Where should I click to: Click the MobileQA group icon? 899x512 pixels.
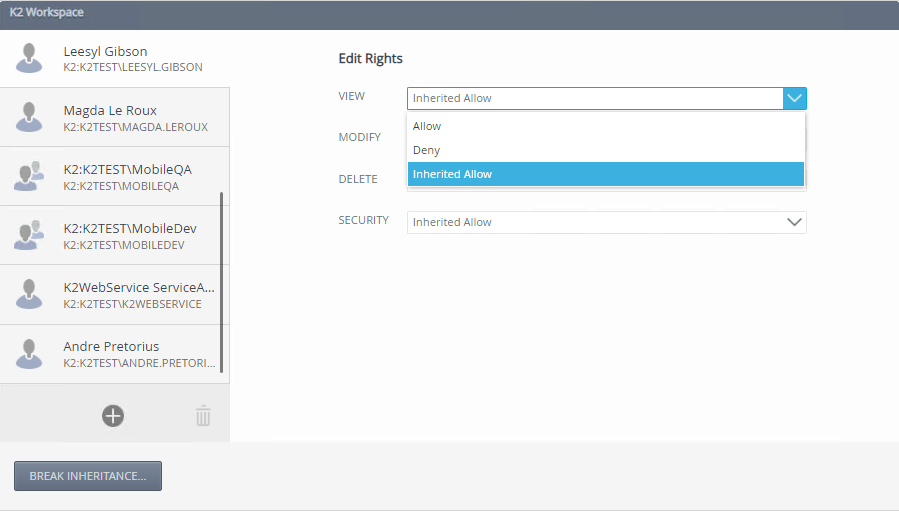pos(29,176)
